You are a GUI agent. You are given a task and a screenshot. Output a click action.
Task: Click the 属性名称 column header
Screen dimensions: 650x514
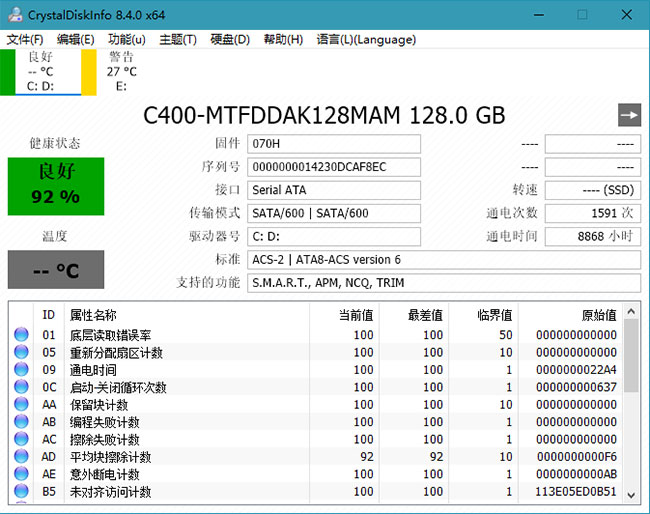tap(187, 315)
